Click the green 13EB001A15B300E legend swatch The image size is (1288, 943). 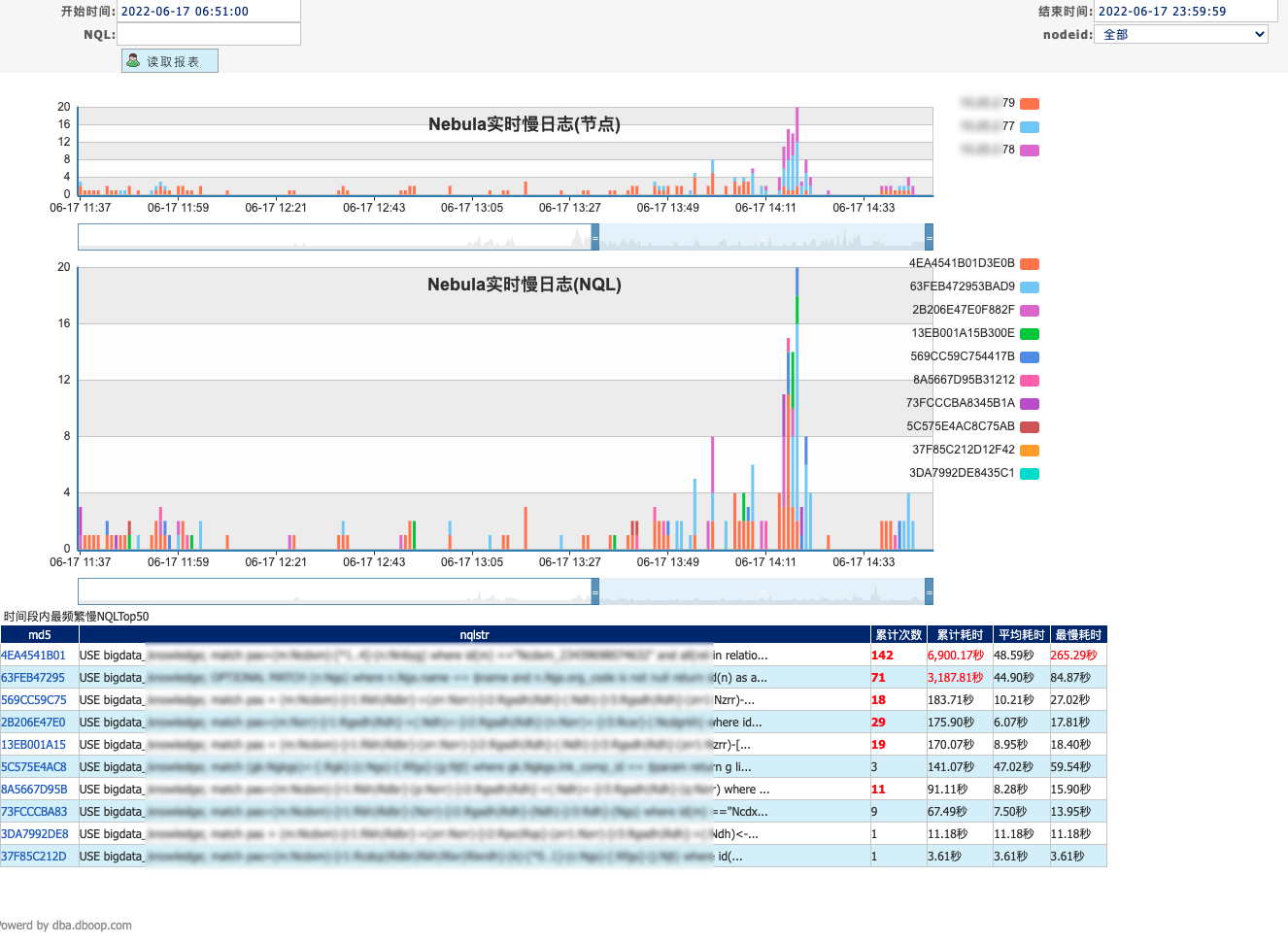point(1030,333)
